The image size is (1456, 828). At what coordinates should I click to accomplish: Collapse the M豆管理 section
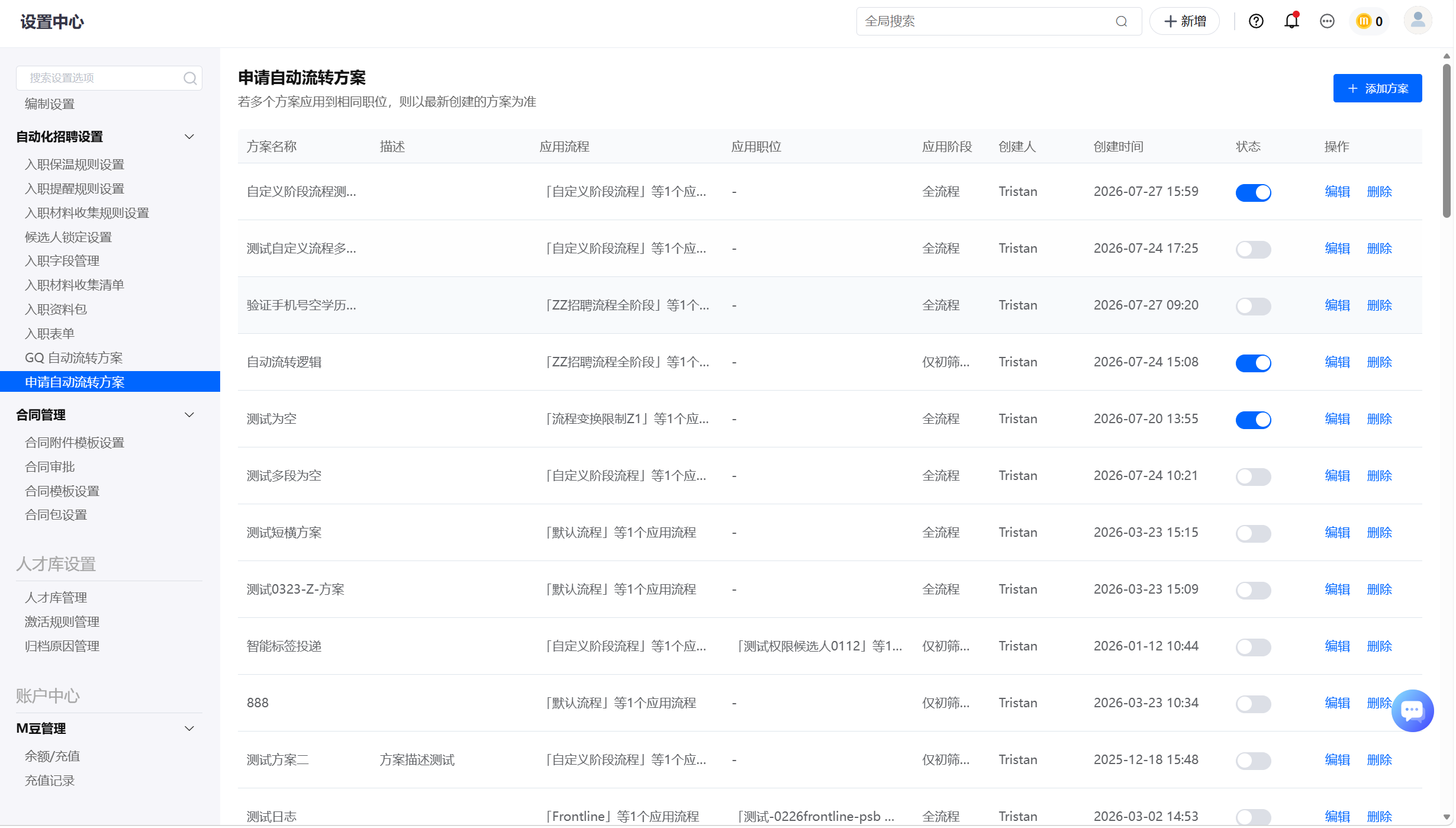pyautogui.click(x=189, y=729)
